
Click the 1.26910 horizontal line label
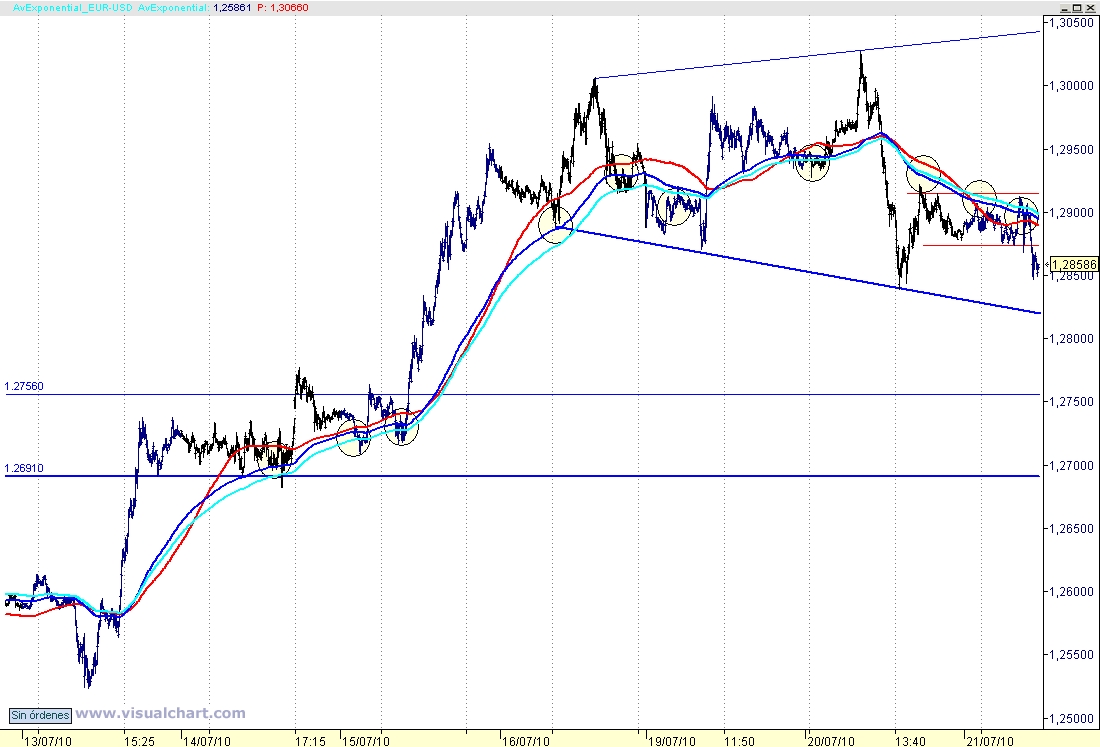[x=24, y=469]
